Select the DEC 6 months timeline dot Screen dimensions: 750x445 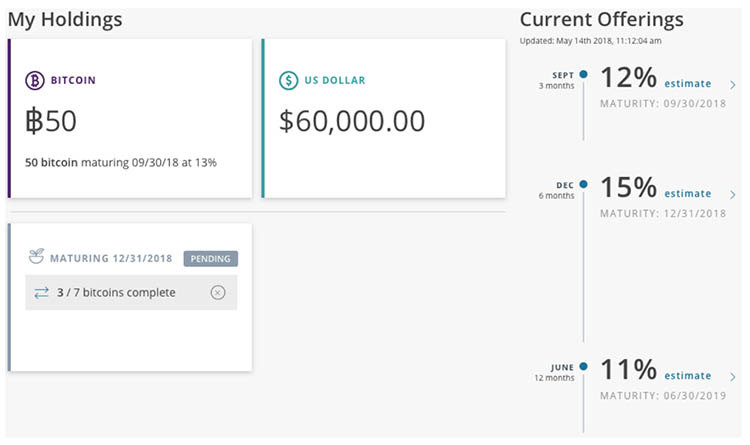(x=583, y=183)
